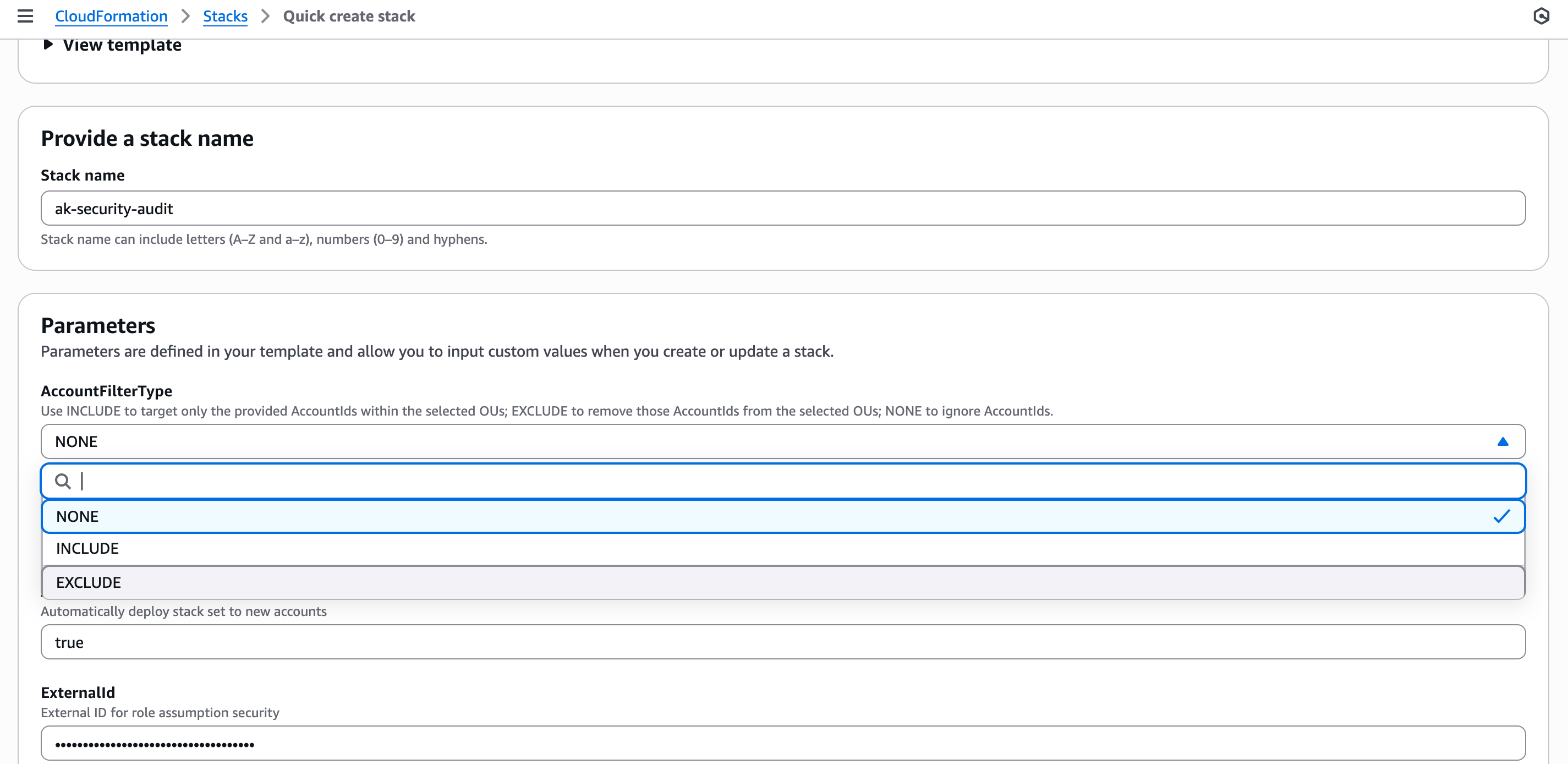
Task: Open the navigation sidebar menu
Action: 25,16
